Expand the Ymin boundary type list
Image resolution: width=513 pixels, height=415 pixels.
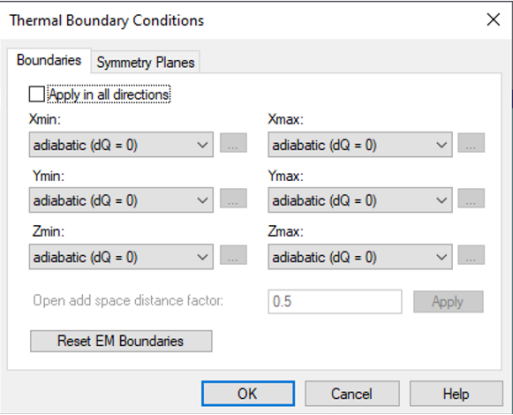(x=121, y=200)
